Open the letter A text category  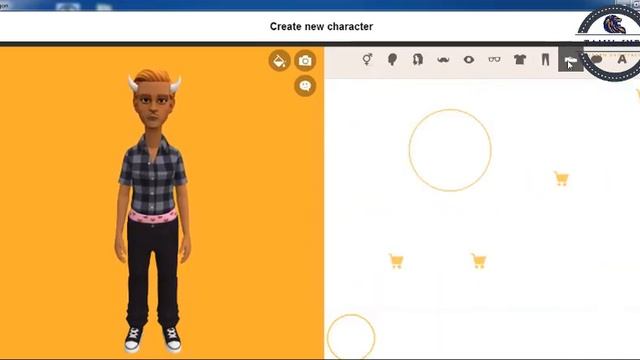pos(622,60)
